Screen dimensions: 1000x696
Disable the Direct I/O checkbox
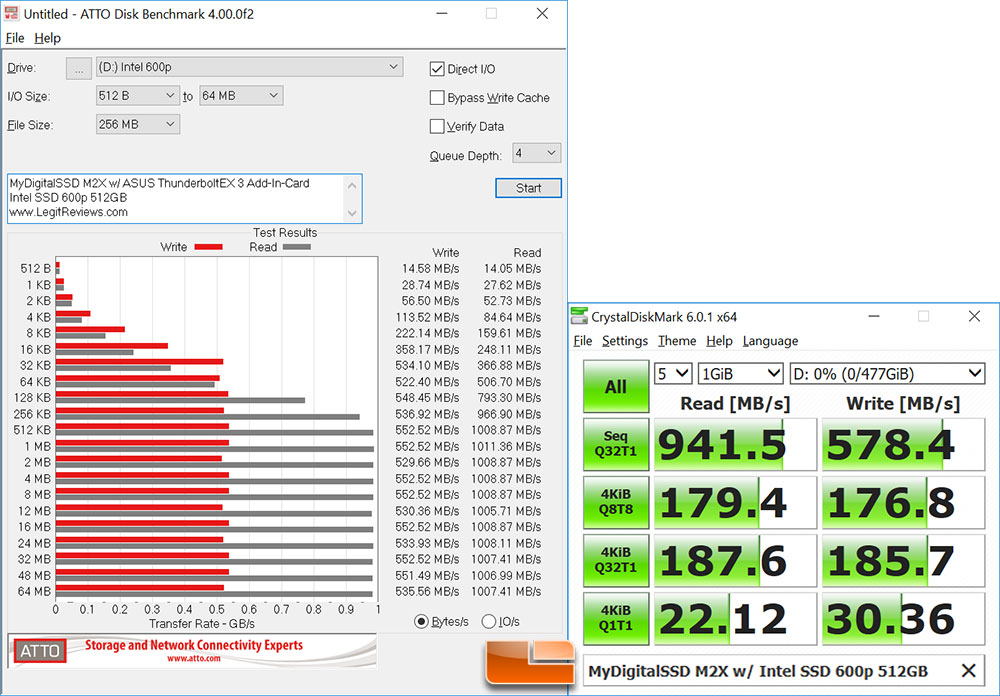pyautogui.click(x=437, y=69)
